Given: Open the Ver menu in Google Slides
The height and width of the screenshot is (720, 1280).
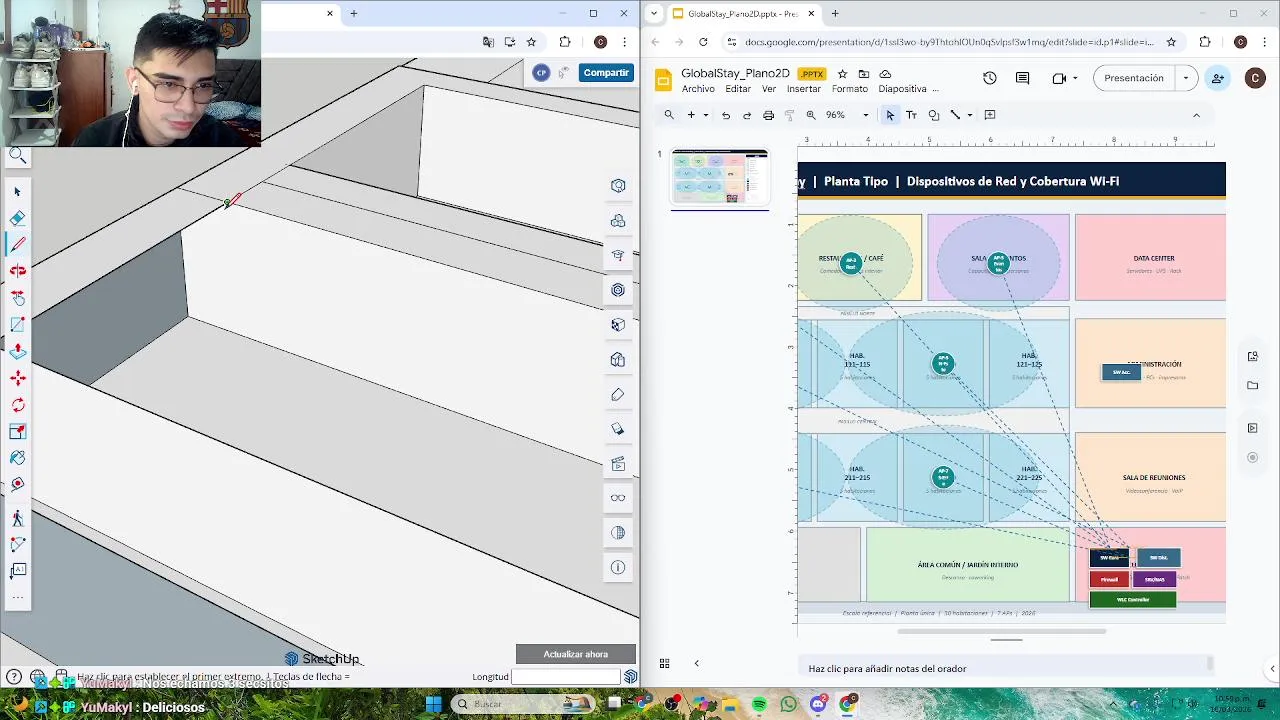Looking at the screenshot, I should click(x=769, y=89).
